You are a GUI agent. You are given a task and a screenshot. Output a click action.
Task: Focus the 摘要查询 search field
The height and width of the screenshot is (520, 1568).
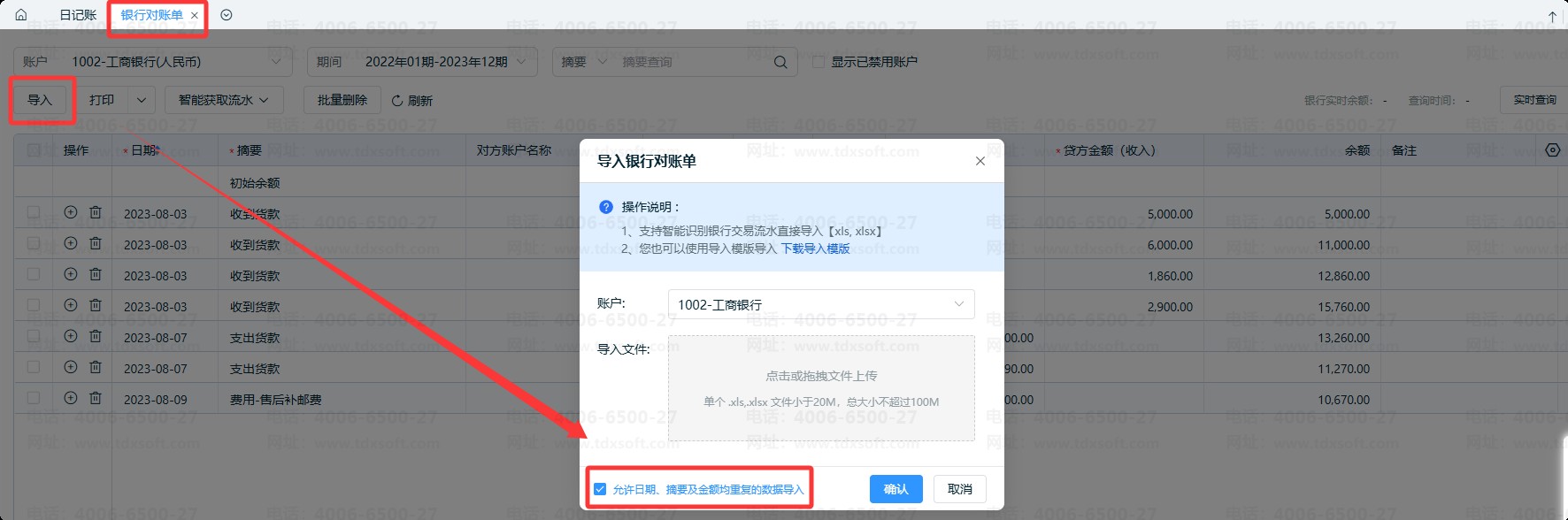[x=690, y=62]
